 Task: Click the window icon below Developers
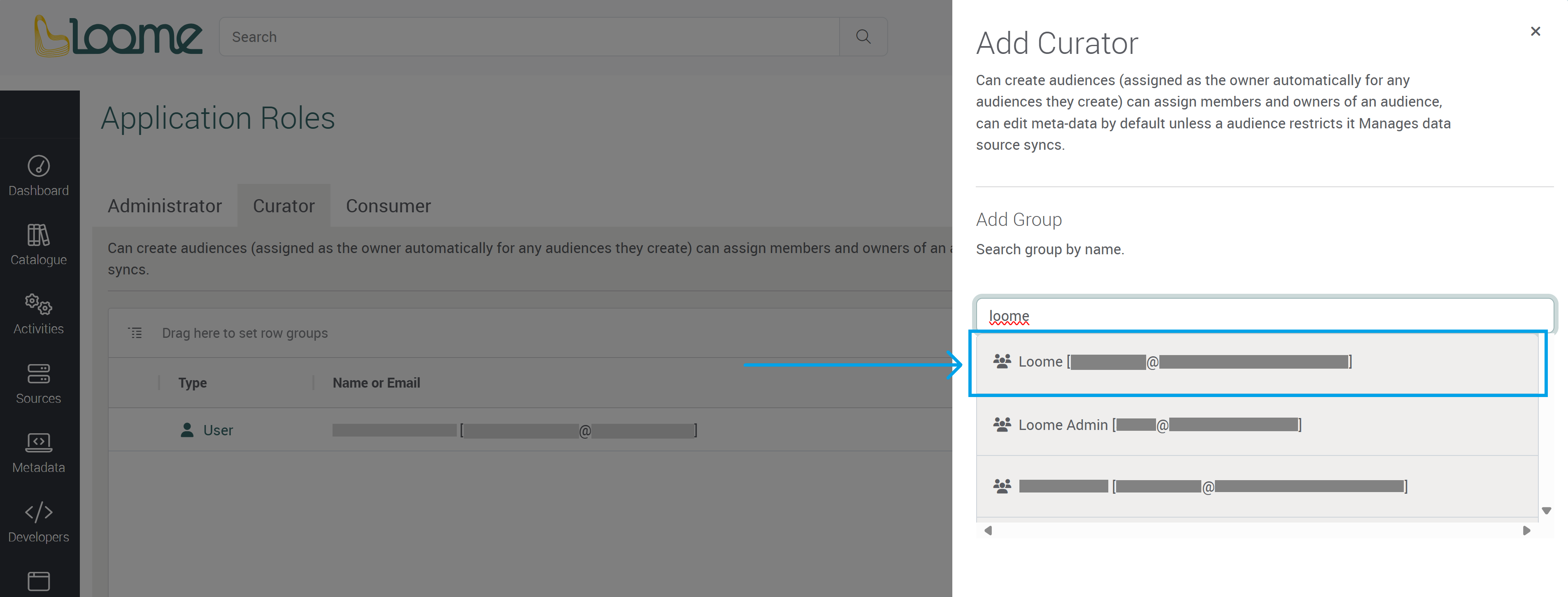[x=39, y=581]
